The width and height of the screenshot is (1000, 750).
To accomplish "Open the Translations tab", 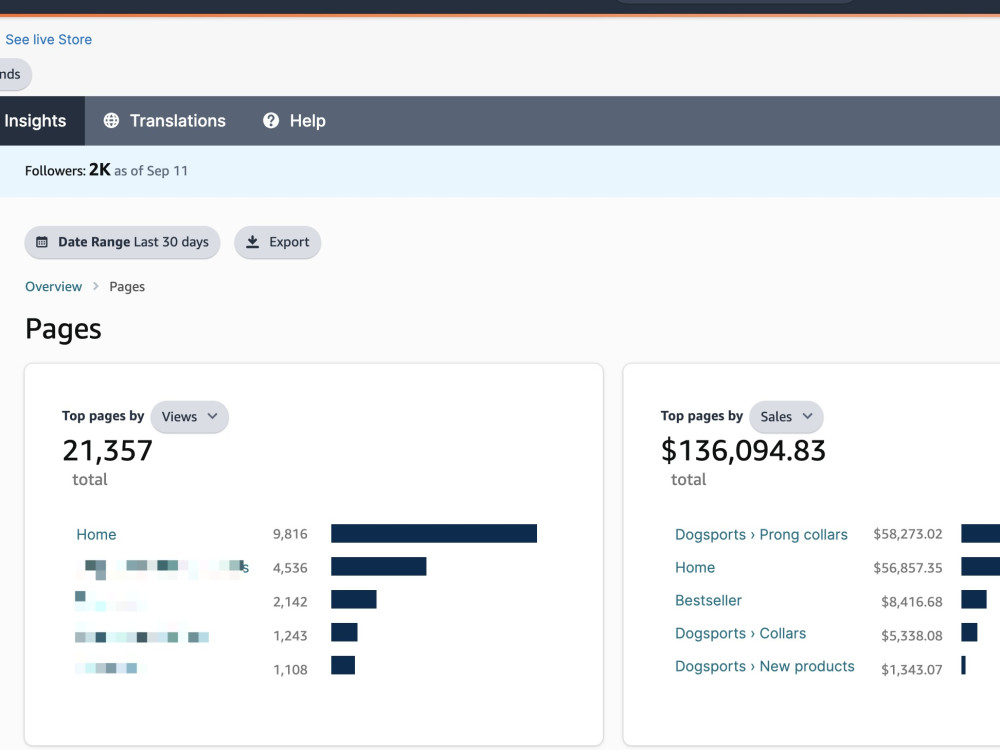I will (x=165, y=121).
